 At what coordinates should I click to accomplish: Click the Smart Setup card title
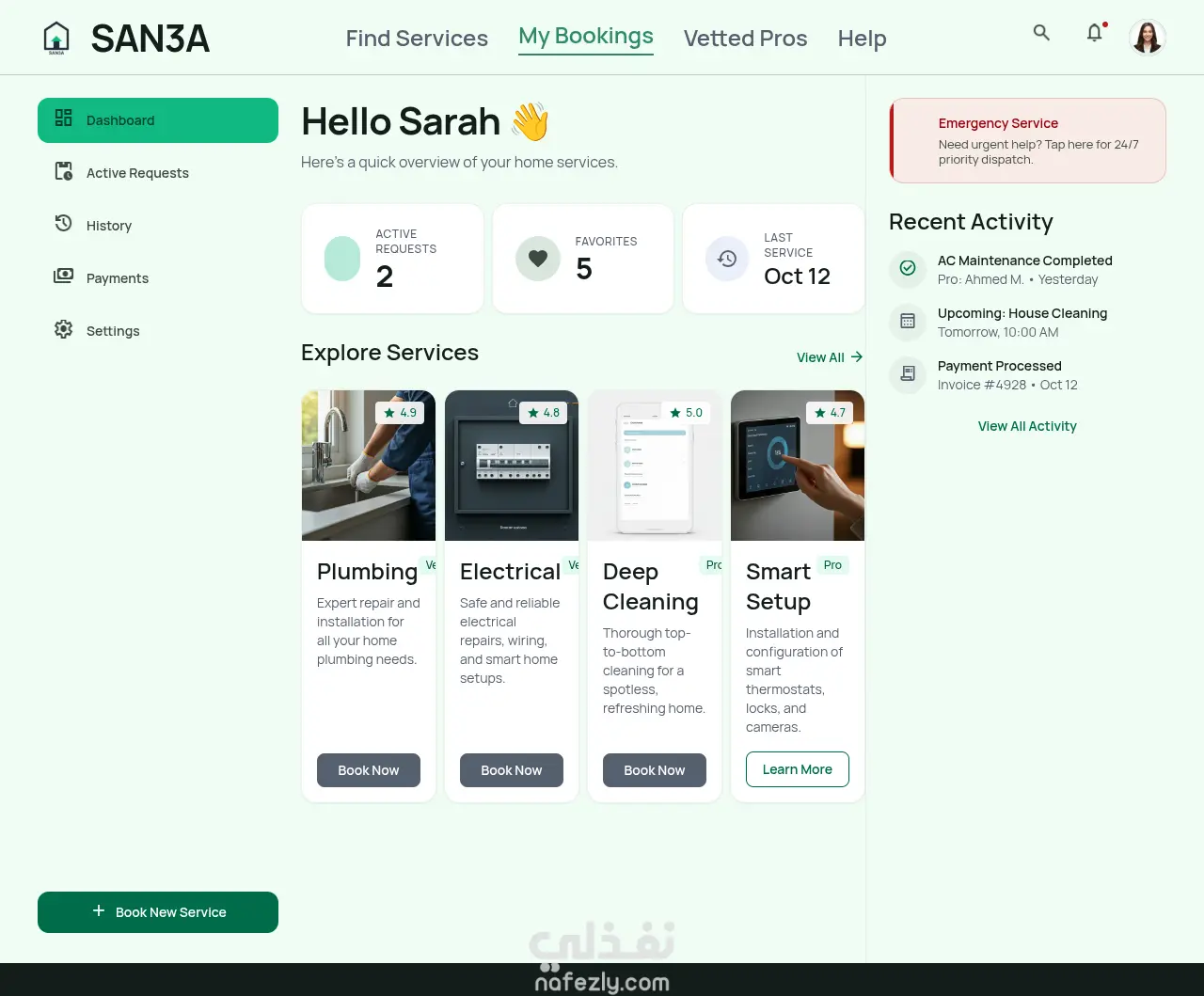(x=778, y=587)
